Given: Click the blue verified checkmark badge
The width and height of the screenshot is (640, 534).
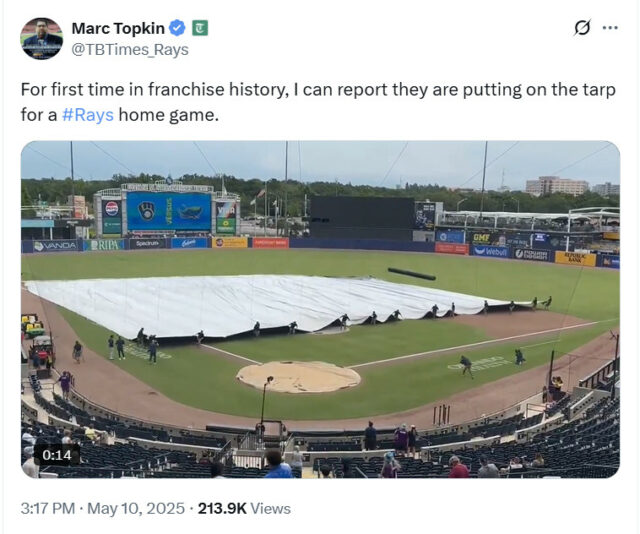Looking at the screenshot, I should coord(177,28).
